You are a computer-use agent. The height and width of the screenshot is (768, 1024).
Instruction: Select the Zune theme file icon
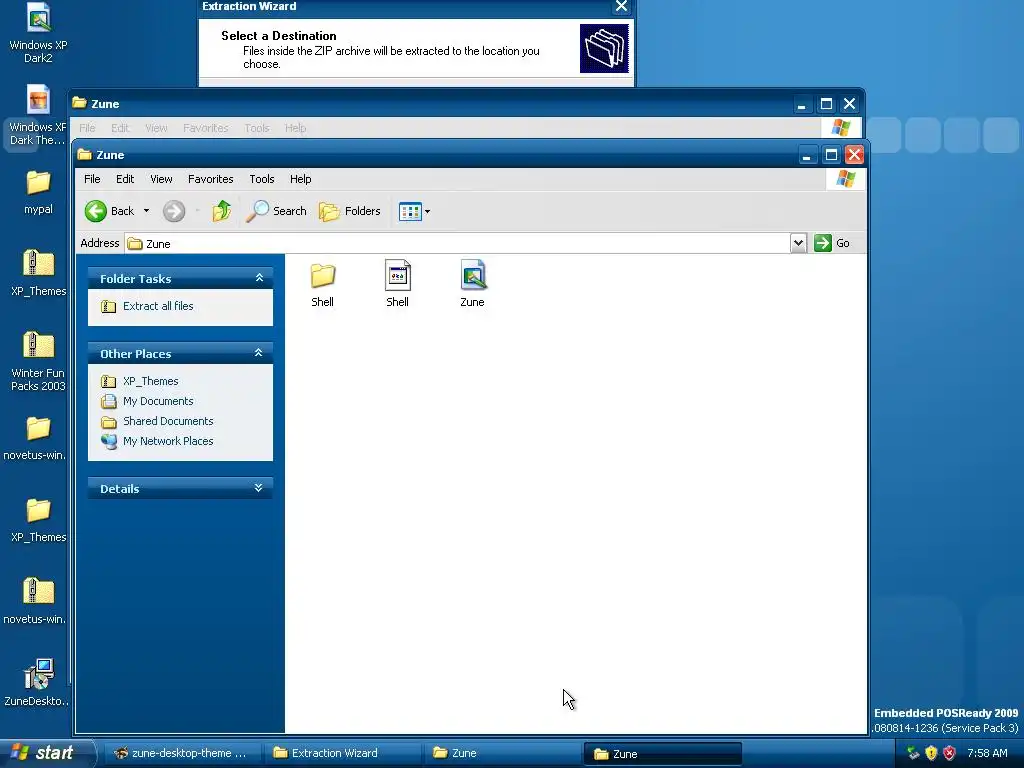point(472,284)
